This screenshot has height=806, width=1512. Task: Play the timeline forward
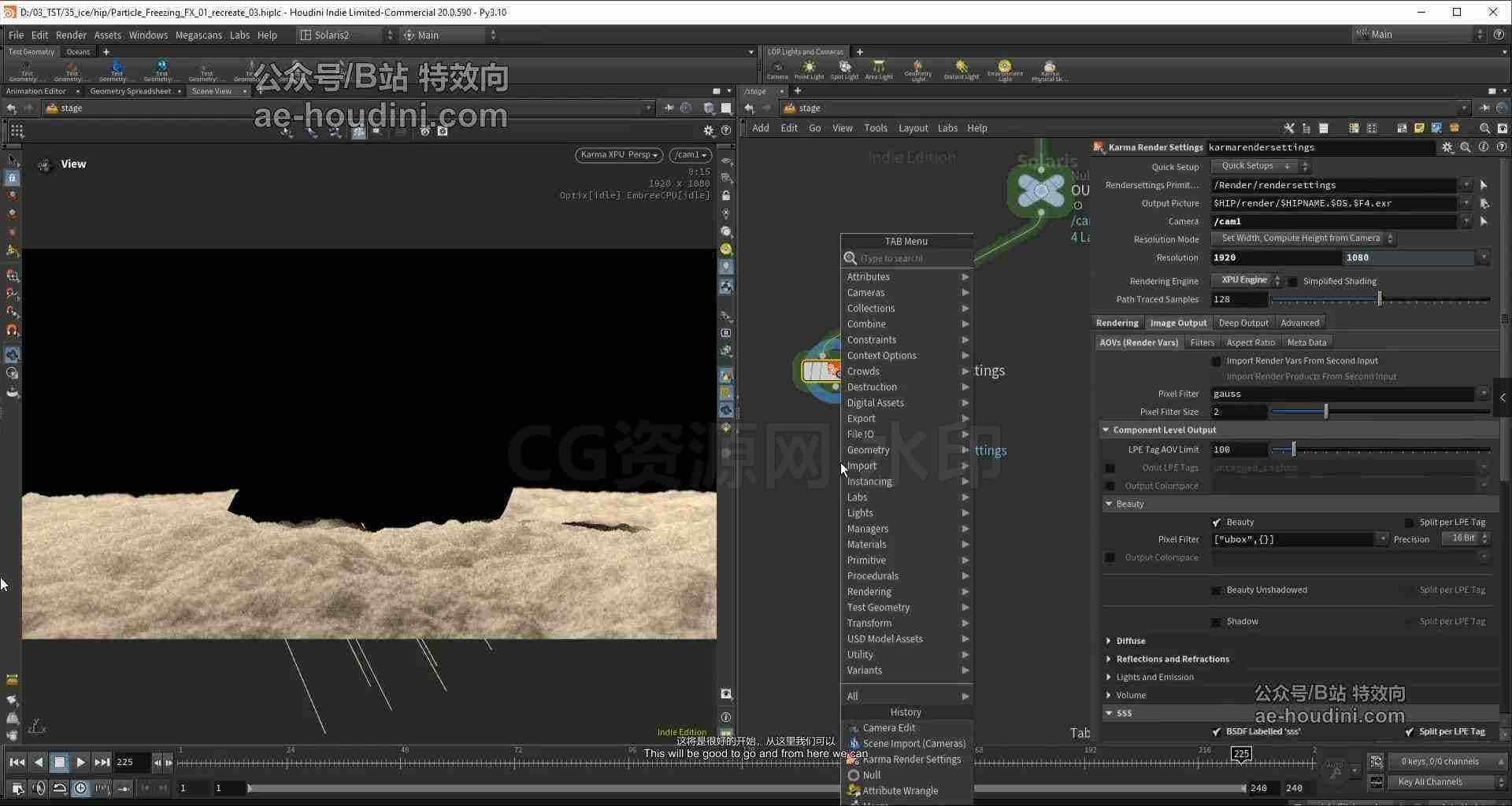click(x=80, y=762)
